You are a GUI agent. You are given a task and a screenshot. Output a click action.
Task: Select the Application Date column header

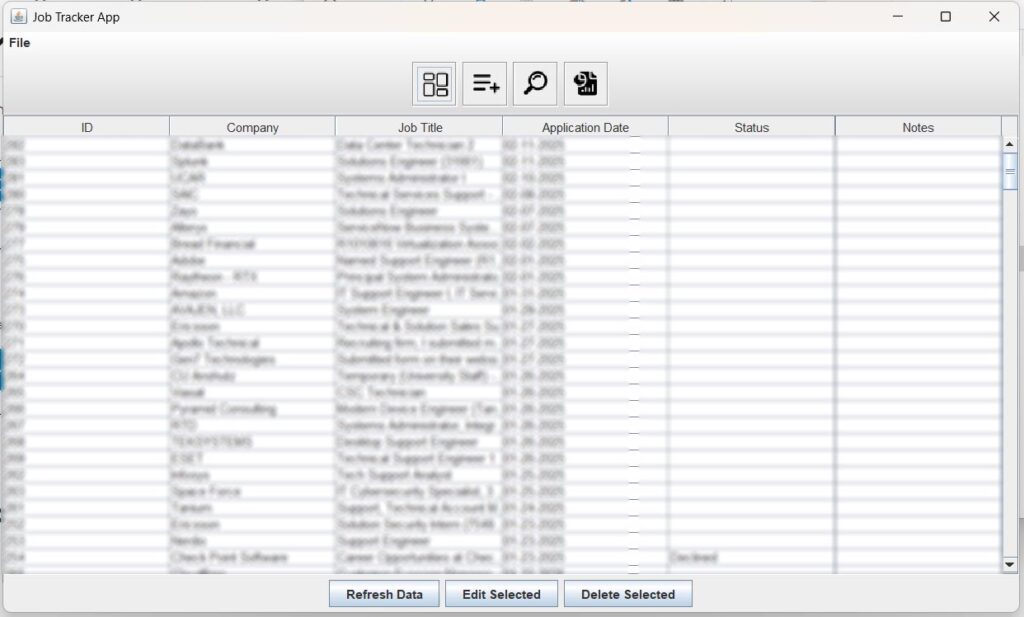click(x=585, y=127)
